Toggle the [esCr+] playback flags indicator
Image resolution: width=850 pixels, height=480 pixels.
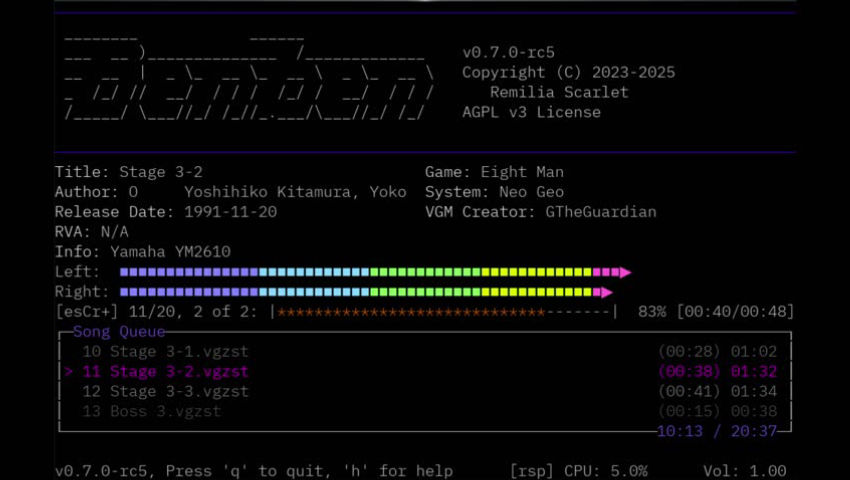click(91, 312)
